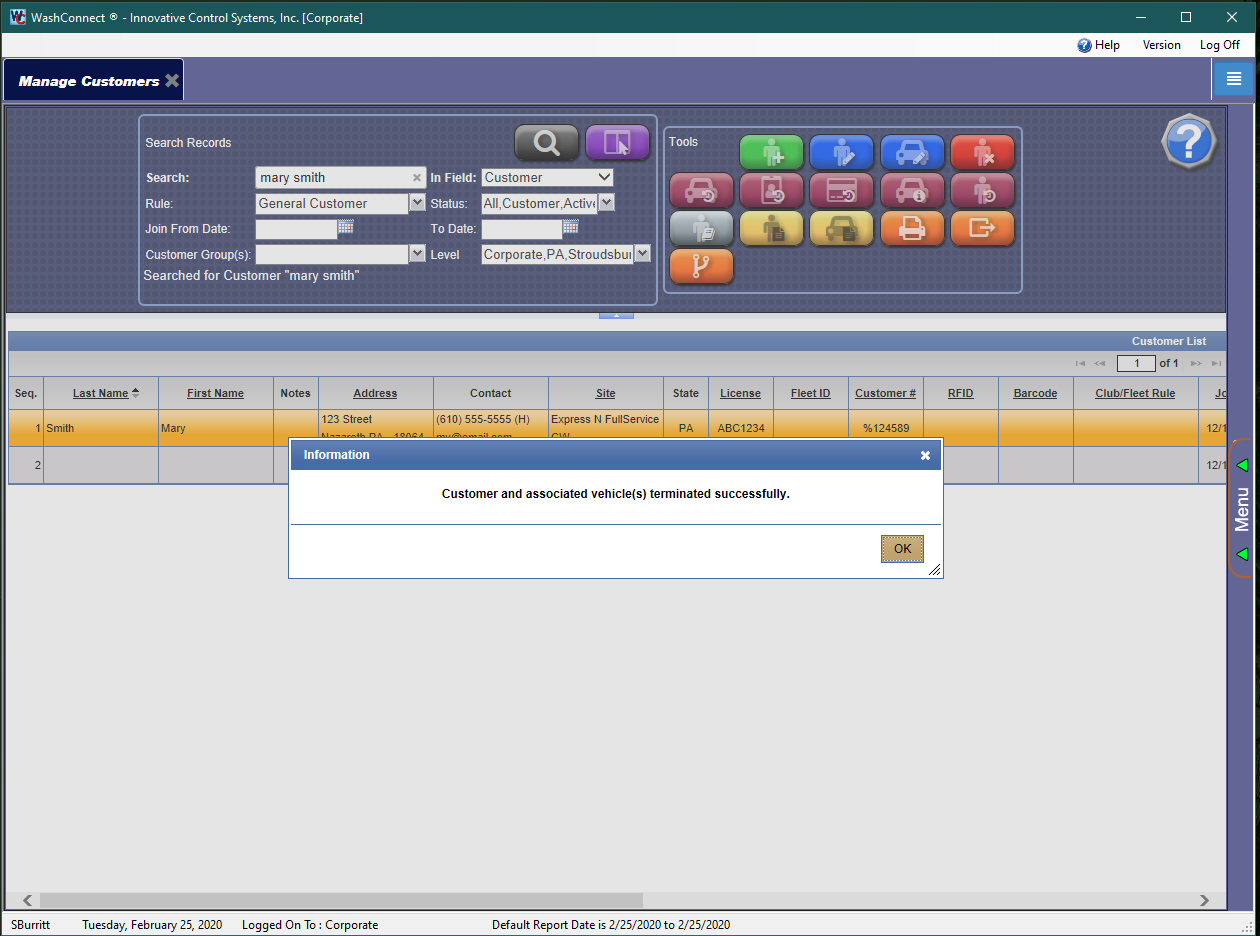Click the red Terminate Customer tool button
This screenshot has width=1260, height=936.
tap(982, 152)
